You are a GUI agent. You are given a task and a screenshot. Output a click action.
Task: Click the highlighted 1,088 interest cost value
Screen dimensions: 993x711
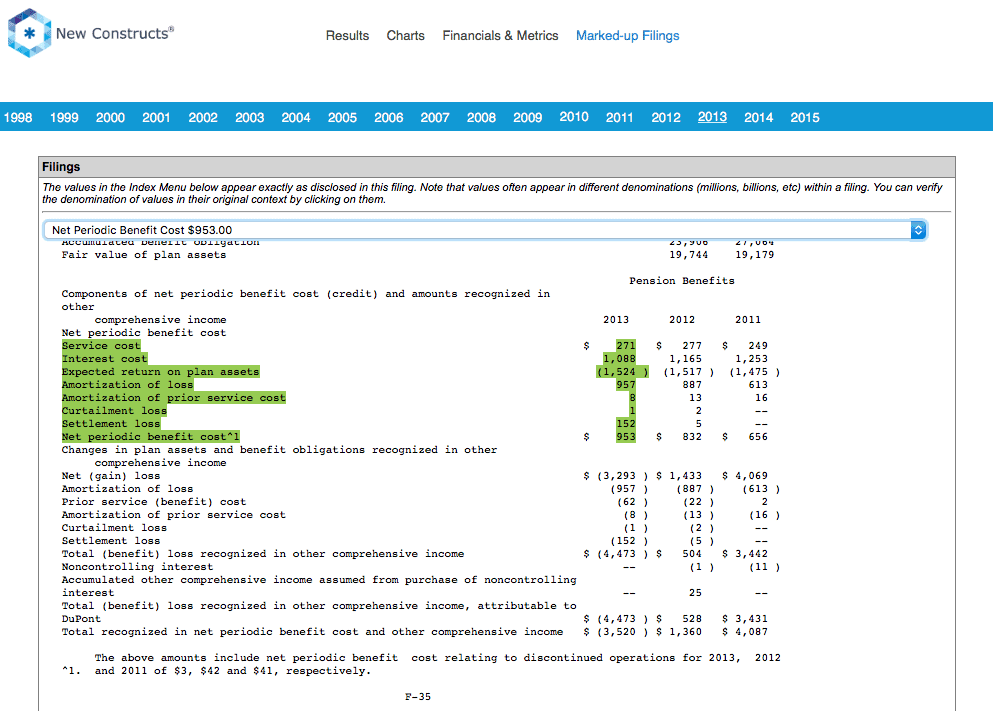619,359
